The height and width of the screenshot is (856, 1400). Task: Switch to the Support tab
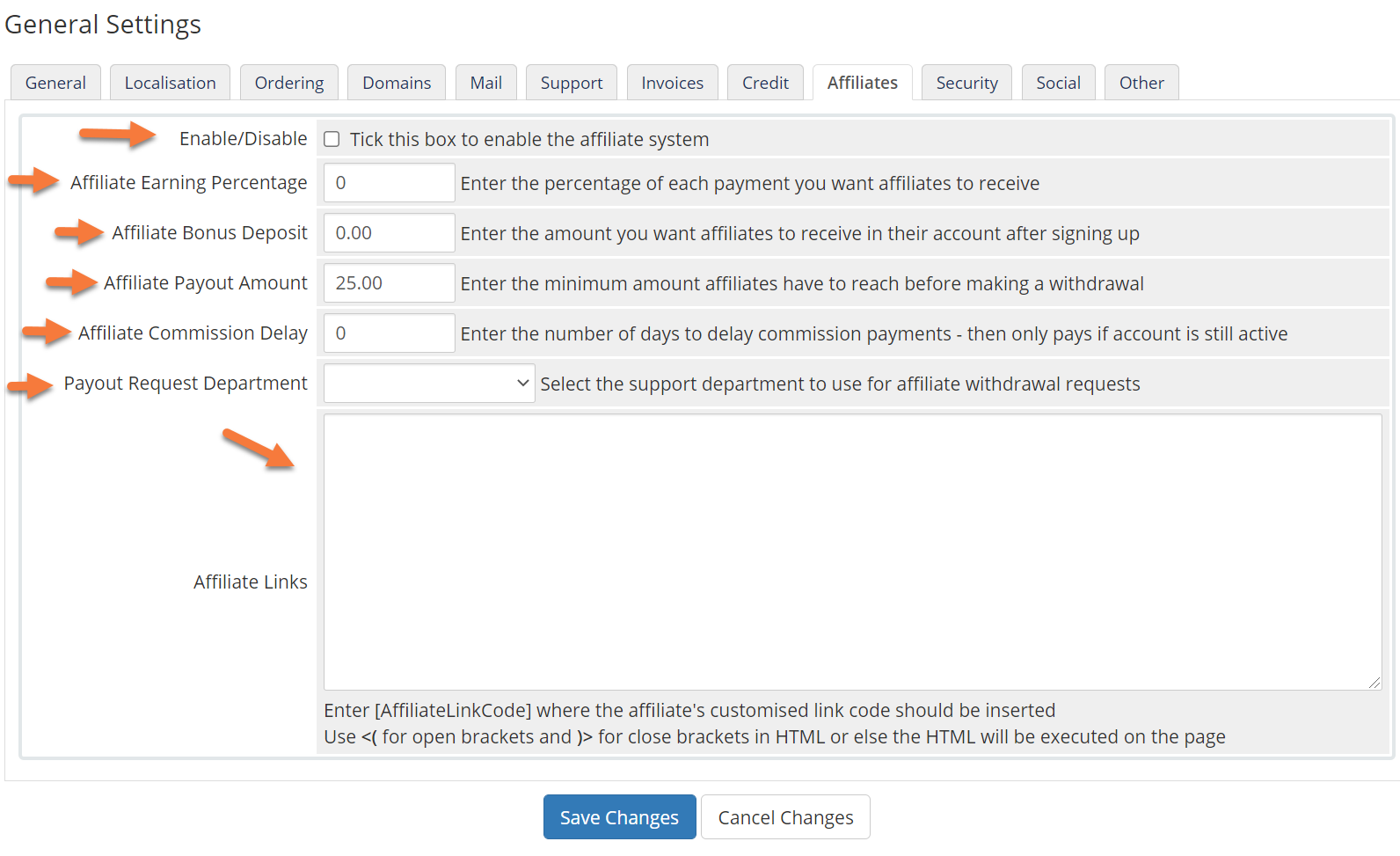572,83
